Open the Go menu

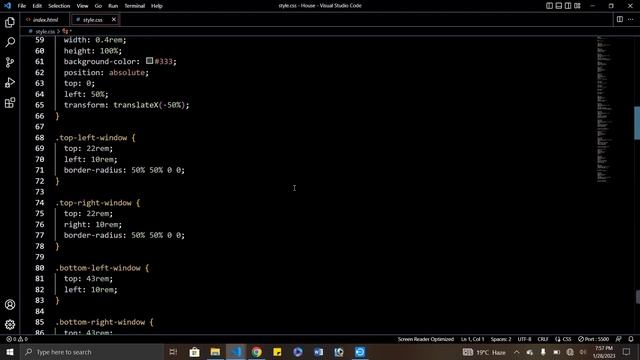pos(98,6)
